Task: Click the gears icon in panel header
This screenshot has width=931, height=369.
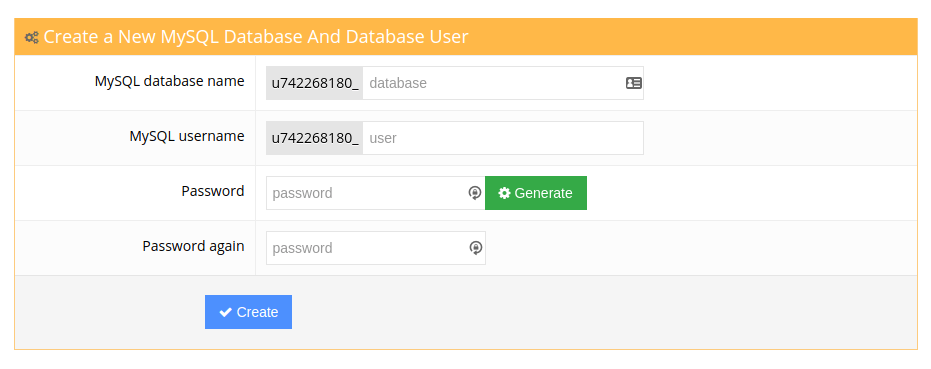Action: pos(31,37)
